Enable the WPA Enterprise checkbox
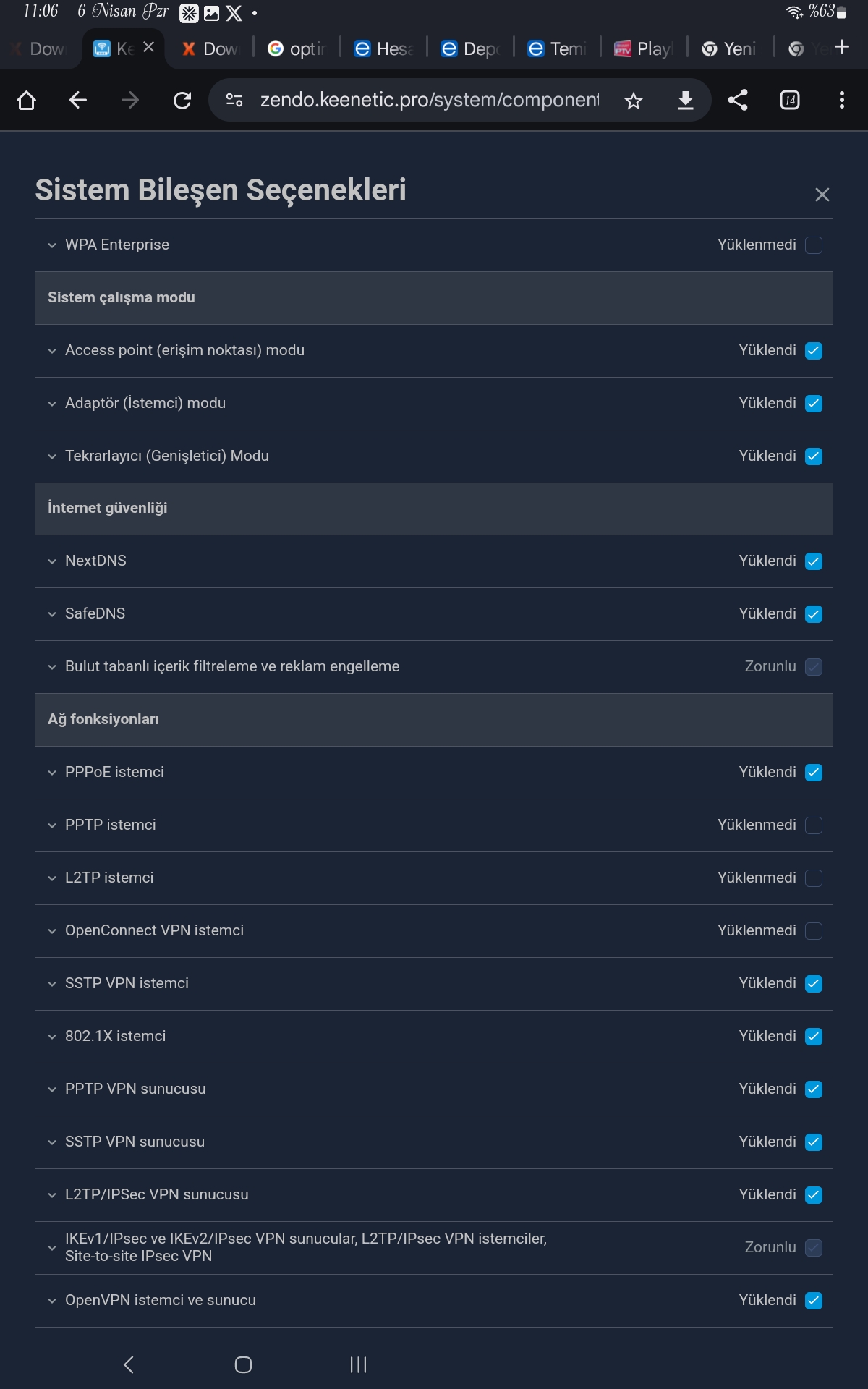The width and height of the screenshot is (868, 1389). (814, 245)
